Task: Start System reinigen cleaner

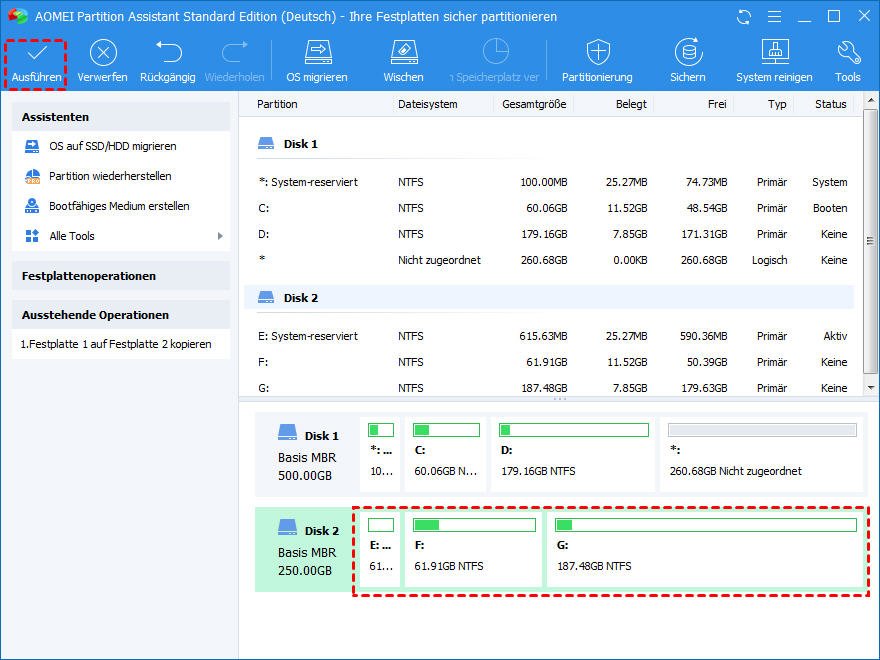Action: click(x=774, y=63)
